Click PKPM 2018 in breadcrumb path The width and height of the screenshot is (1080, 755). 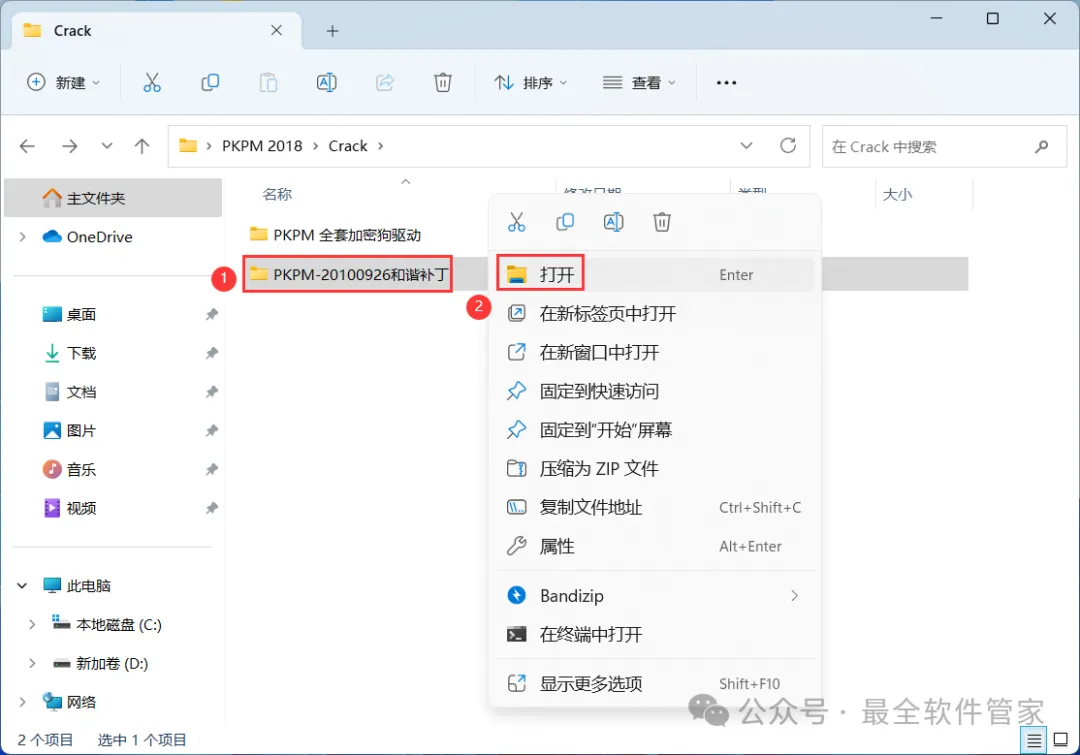tap(262, 146)
